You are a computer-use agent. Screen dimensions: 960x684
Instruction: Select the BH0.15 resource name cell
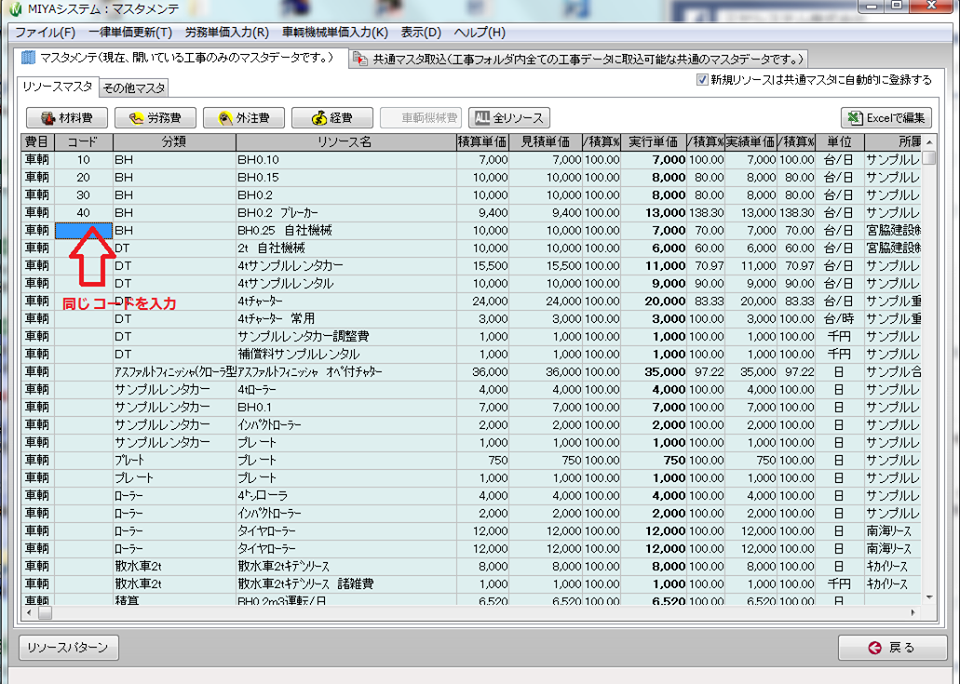click(346, 178)
